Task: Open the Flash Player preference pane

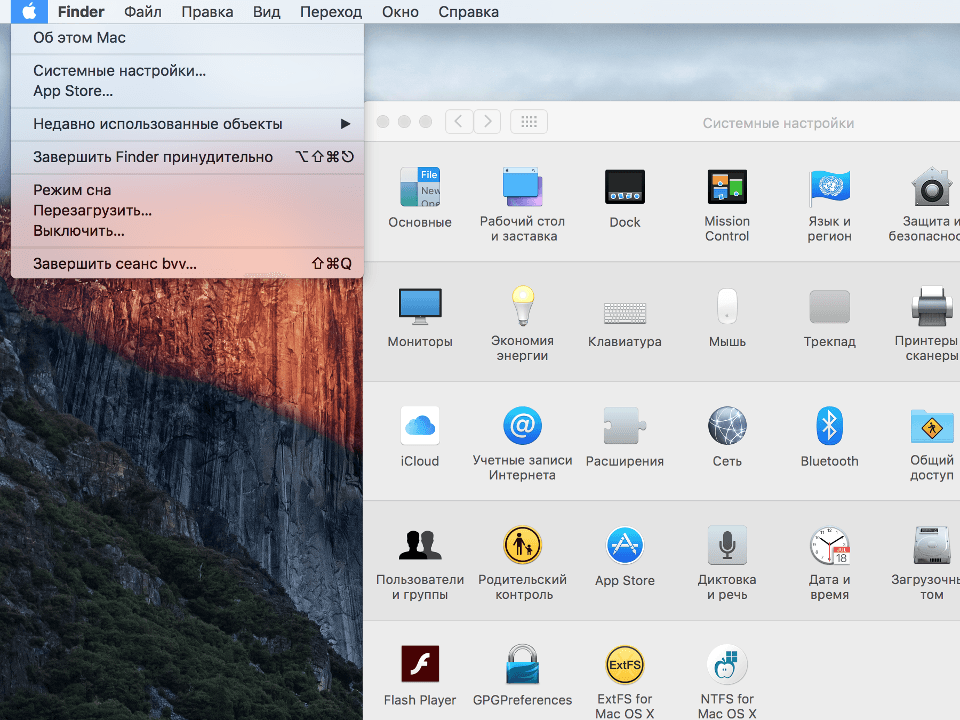Action: coord(419,663)
